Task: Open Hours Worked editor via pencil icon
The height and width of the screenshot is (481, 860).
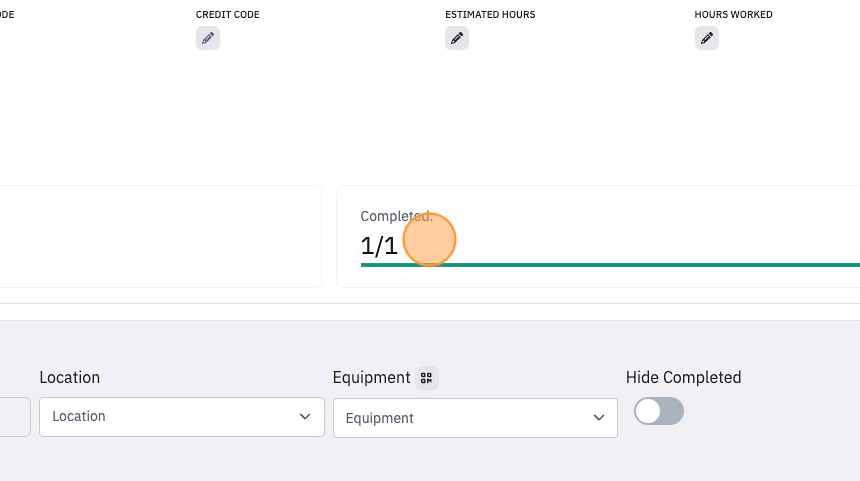Action: (x=707, y=38)
